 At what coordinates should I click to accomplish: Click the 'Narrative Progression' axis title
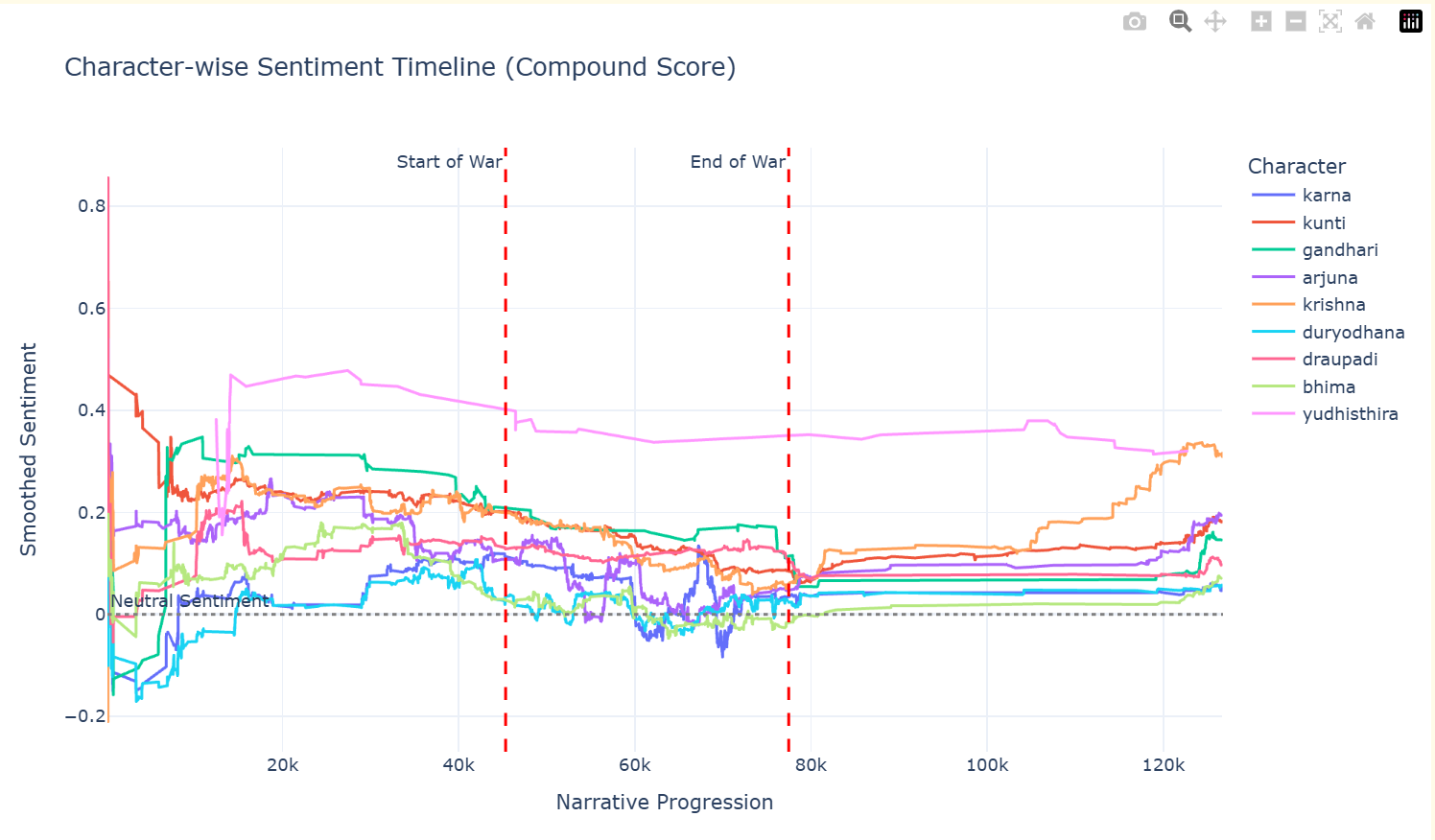pyautogui.click(x=664, y=803)
